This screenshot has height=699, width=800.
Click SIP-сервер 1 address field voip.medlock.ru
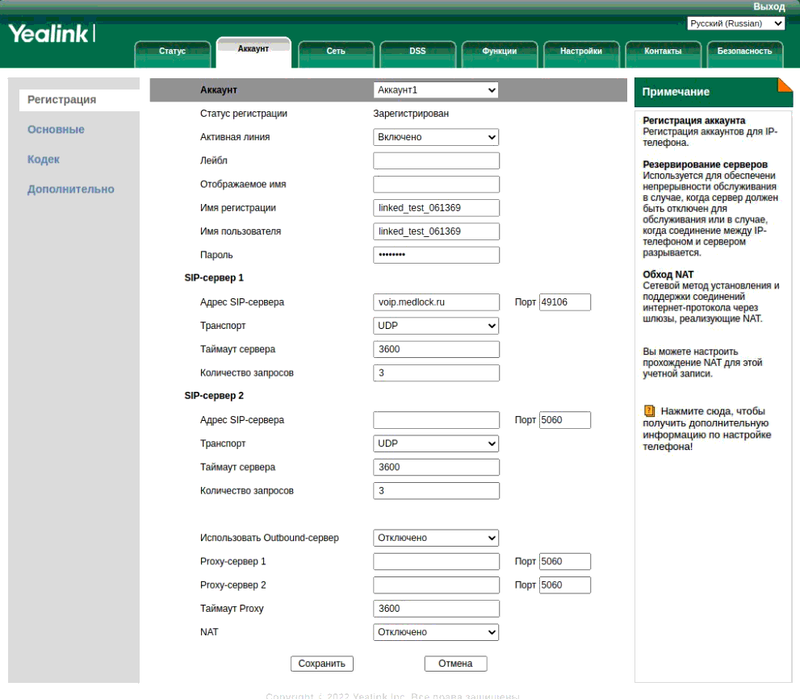436,302
